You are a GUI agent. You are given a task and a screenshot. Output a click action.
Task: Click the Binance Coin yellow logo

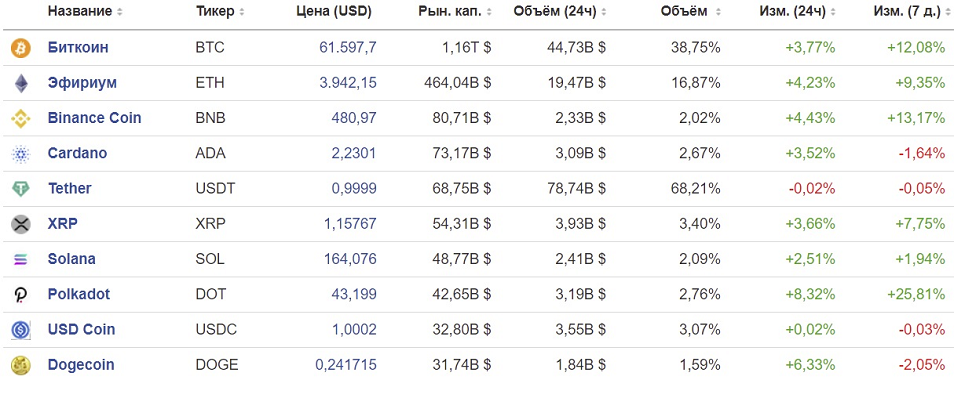pos(21,119)
